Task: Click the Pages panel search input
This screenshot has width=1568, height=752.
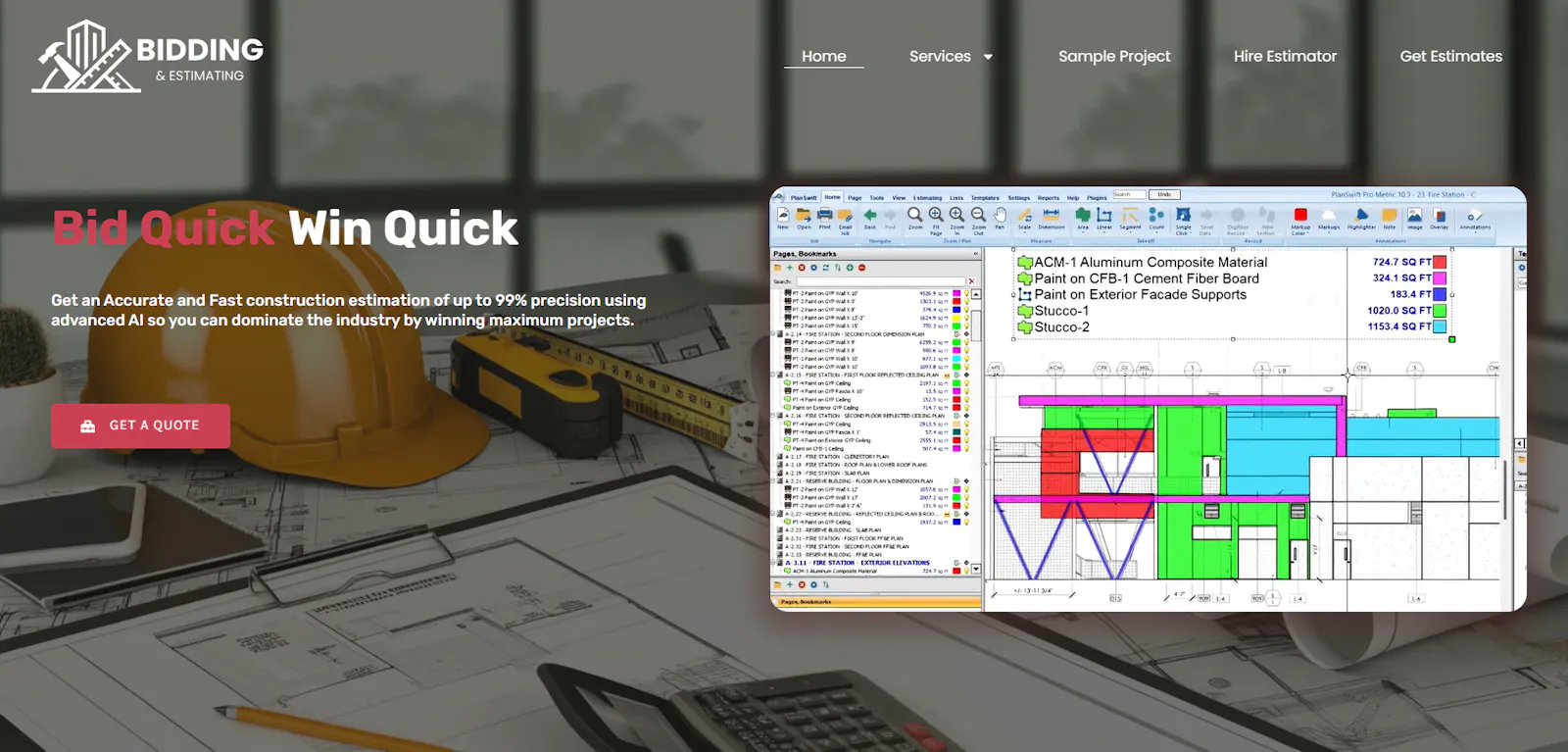Action: [x=880, y=281]
